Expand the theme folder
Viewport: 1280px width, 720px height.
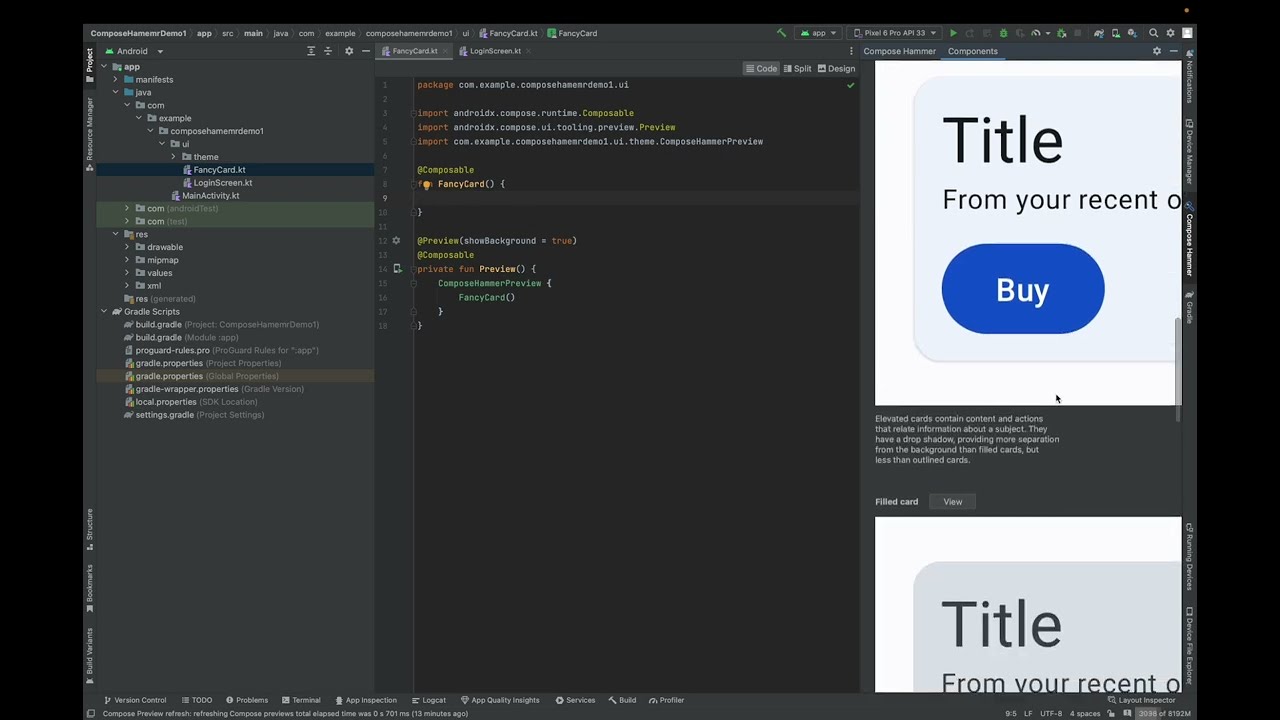(173, 157)
